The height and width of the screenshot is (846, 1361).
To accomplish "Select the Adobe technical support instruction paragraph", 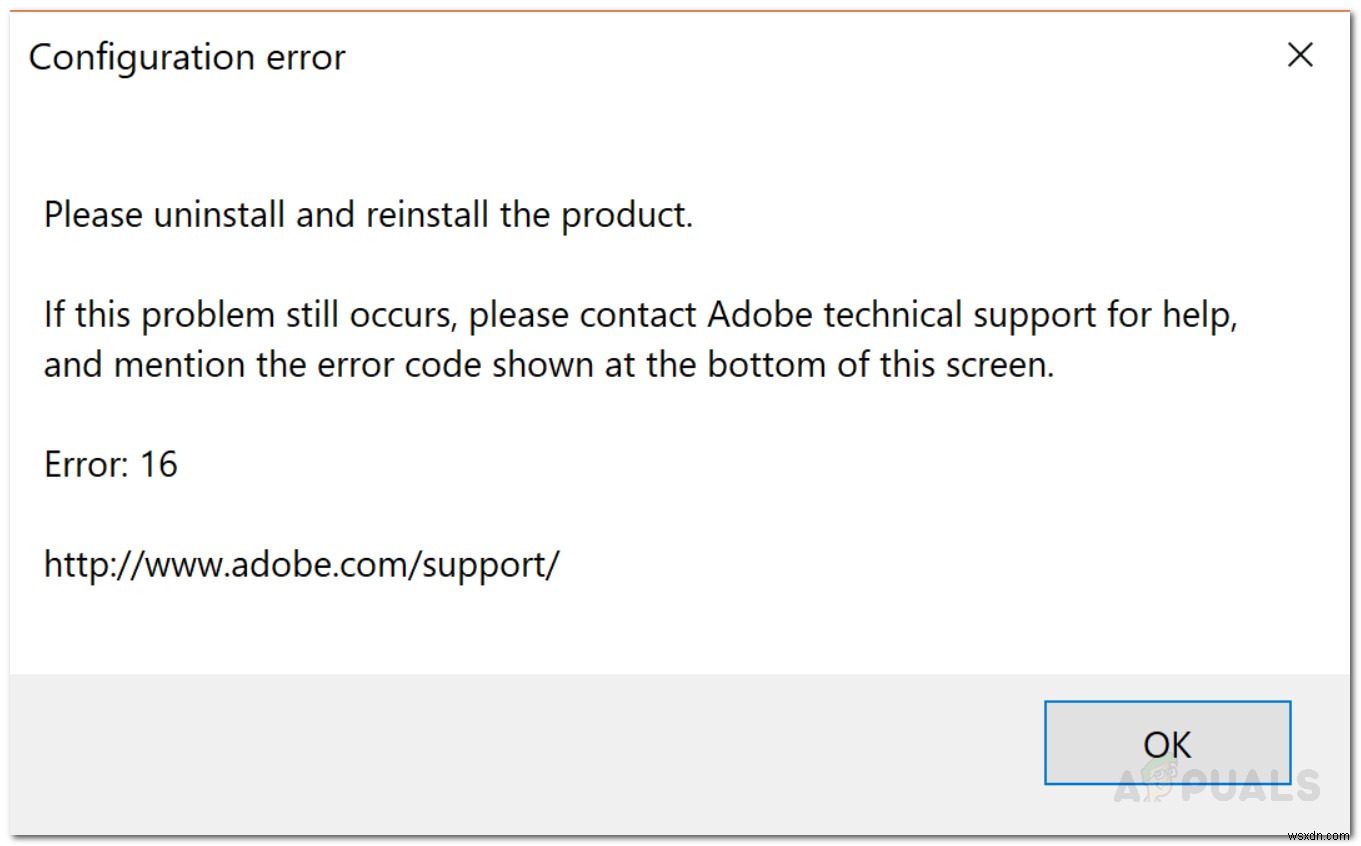I will (x=640, y=338).
